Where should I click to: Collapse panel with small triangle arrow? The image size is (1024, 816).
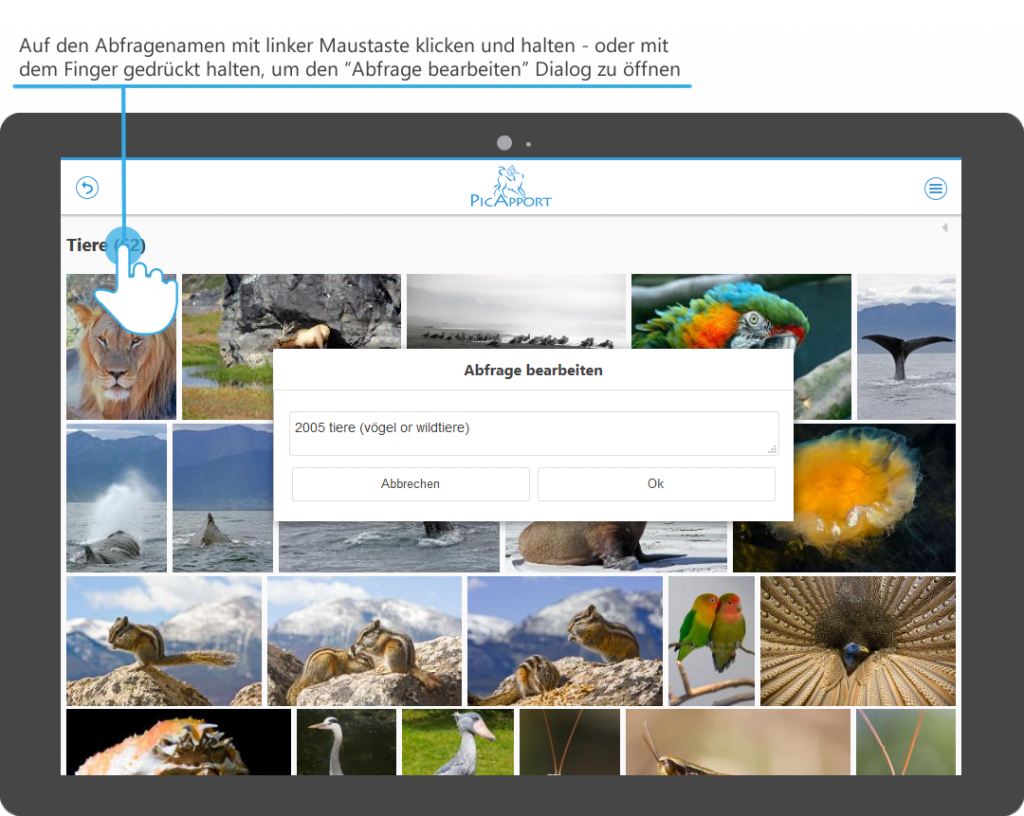944,228
